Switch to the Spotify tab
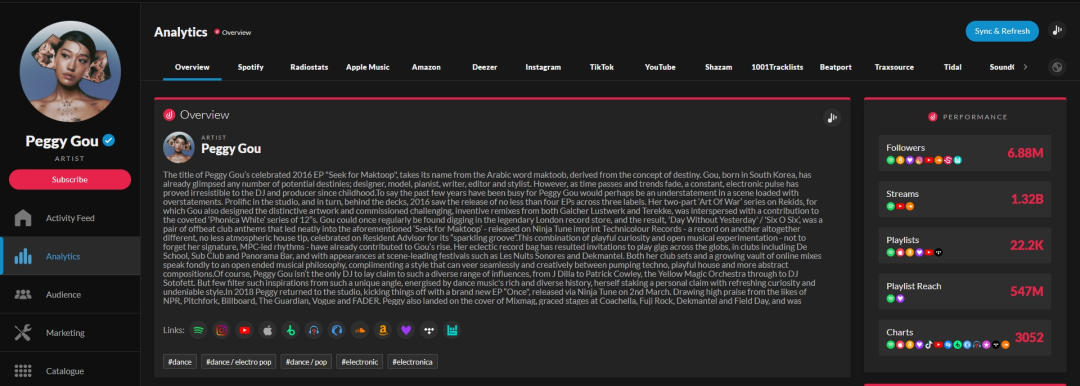Screen dimensions: 1080x386 [x=251, y=67]
